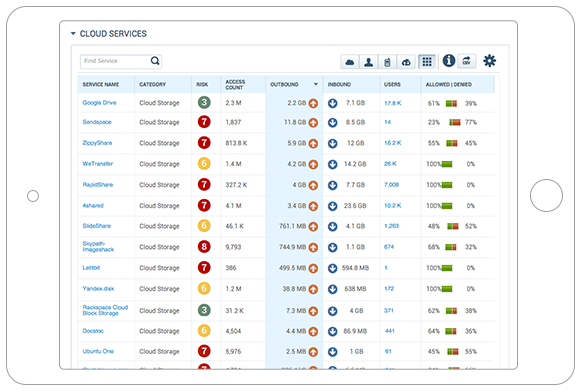Open Ubuntu One service link

98,351
